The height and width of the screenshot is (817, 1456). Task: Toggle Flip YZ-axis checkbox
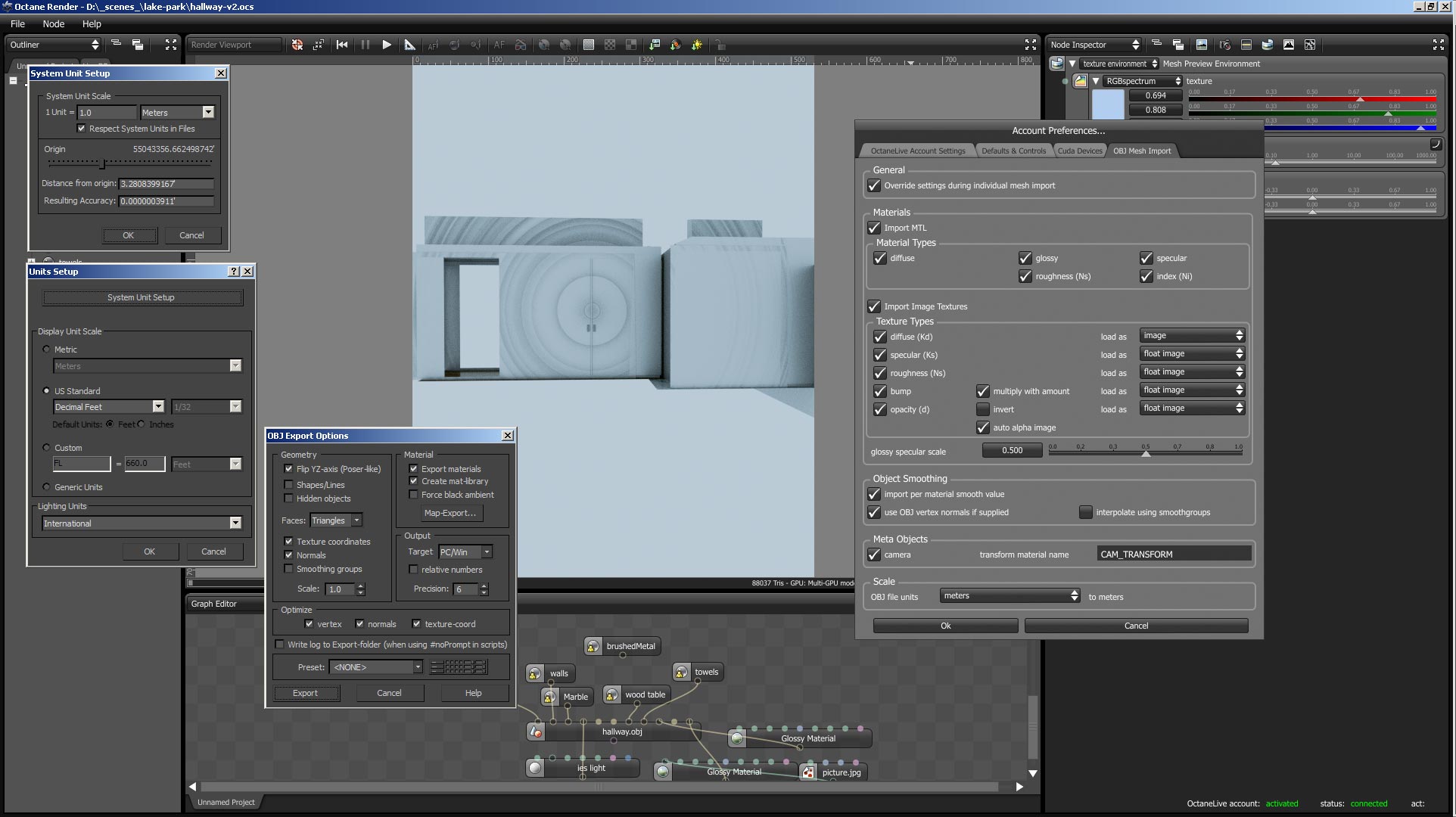(288, 469)
